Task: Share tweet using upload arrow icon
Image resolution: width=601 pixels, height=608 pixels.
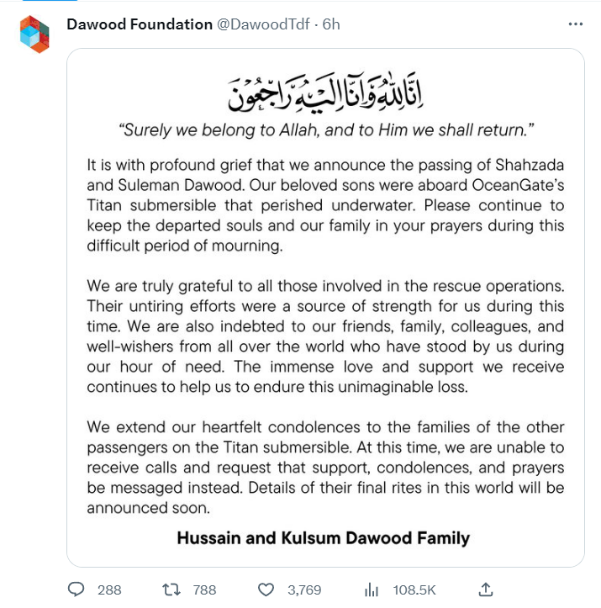Action: 485,589
